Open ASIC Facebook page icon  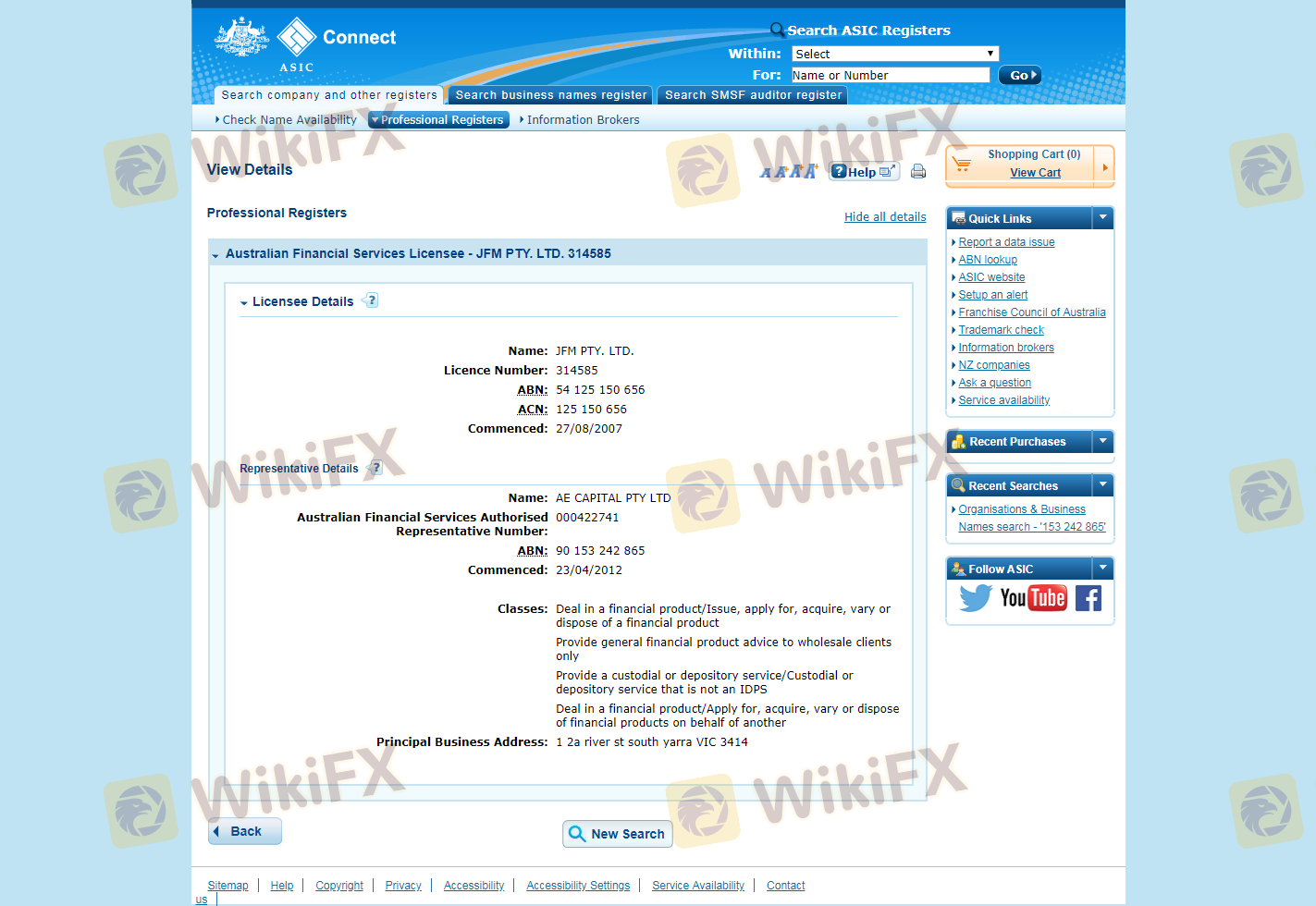coord(1088,598)
